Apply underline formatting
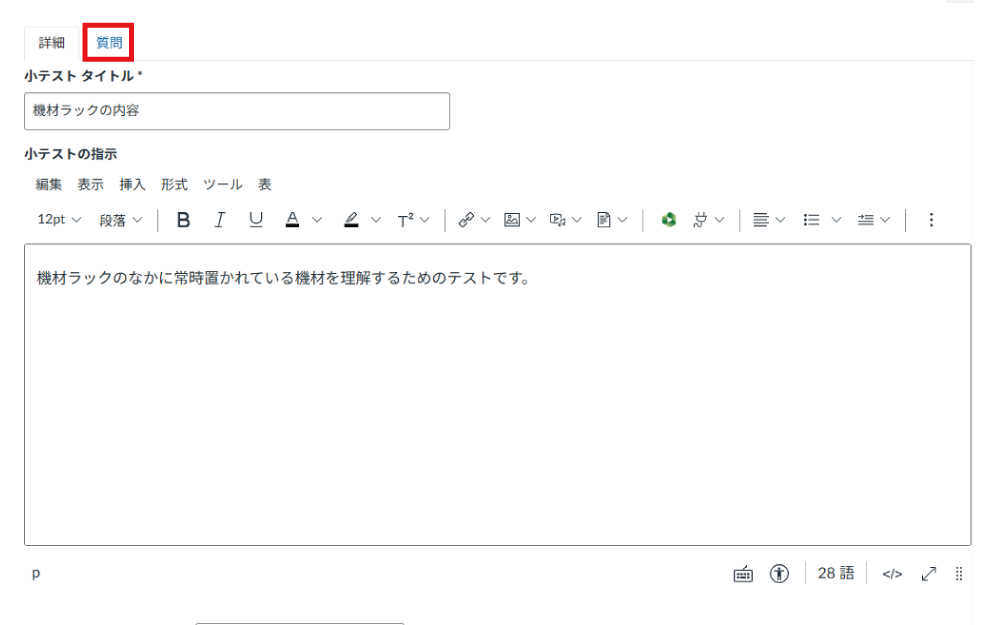This screenshot has height=625, width=1000. tap(255, 219)
